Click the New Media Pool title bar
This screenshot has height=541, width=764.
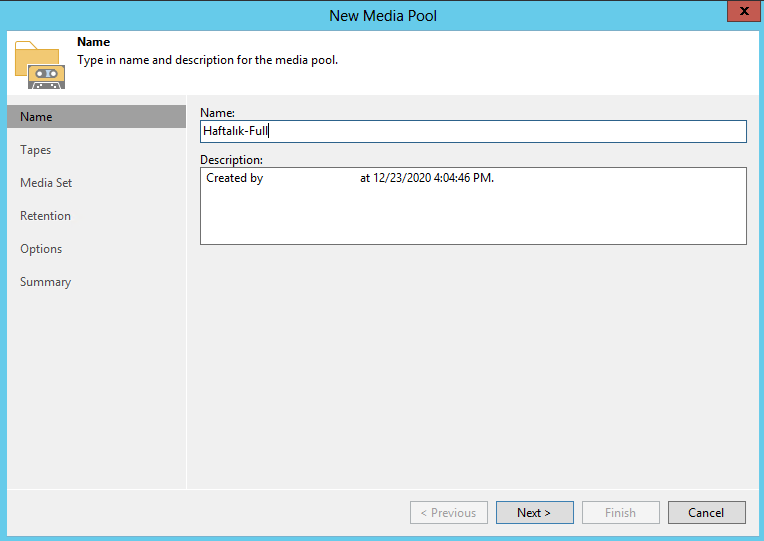coord(382,15)
